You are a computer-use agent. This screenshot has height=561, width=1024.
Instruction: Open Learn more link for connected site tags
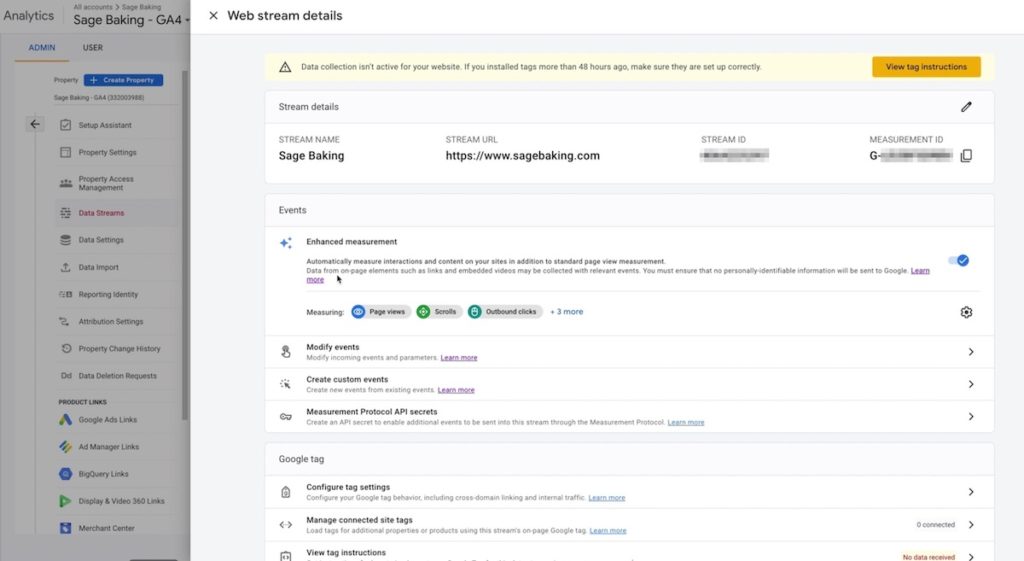pyautogui.click(x=608, y=530)
